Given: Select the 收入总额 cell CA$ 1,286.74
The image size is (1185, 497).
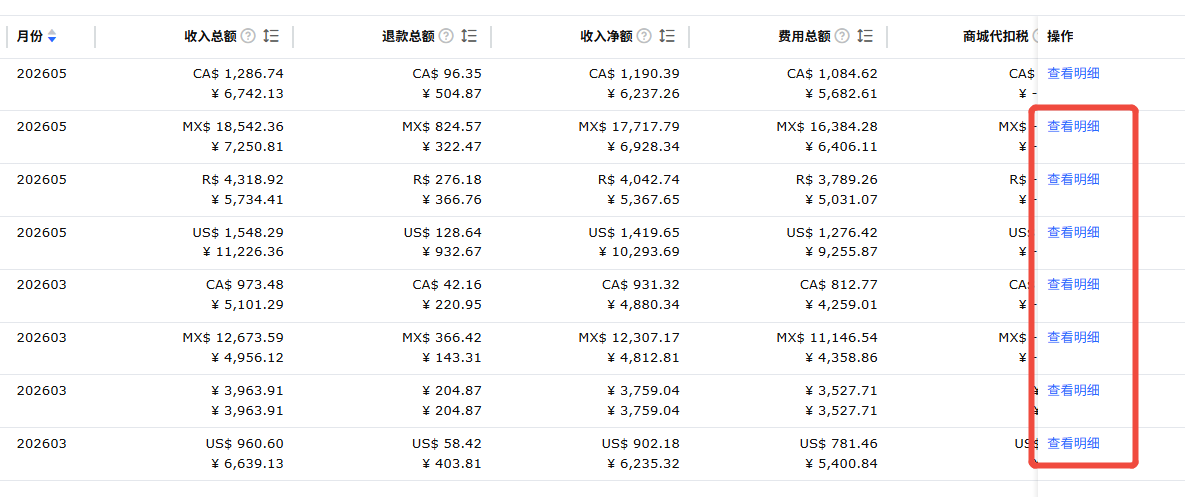Looking at the screenshot, I should [238, 73].
